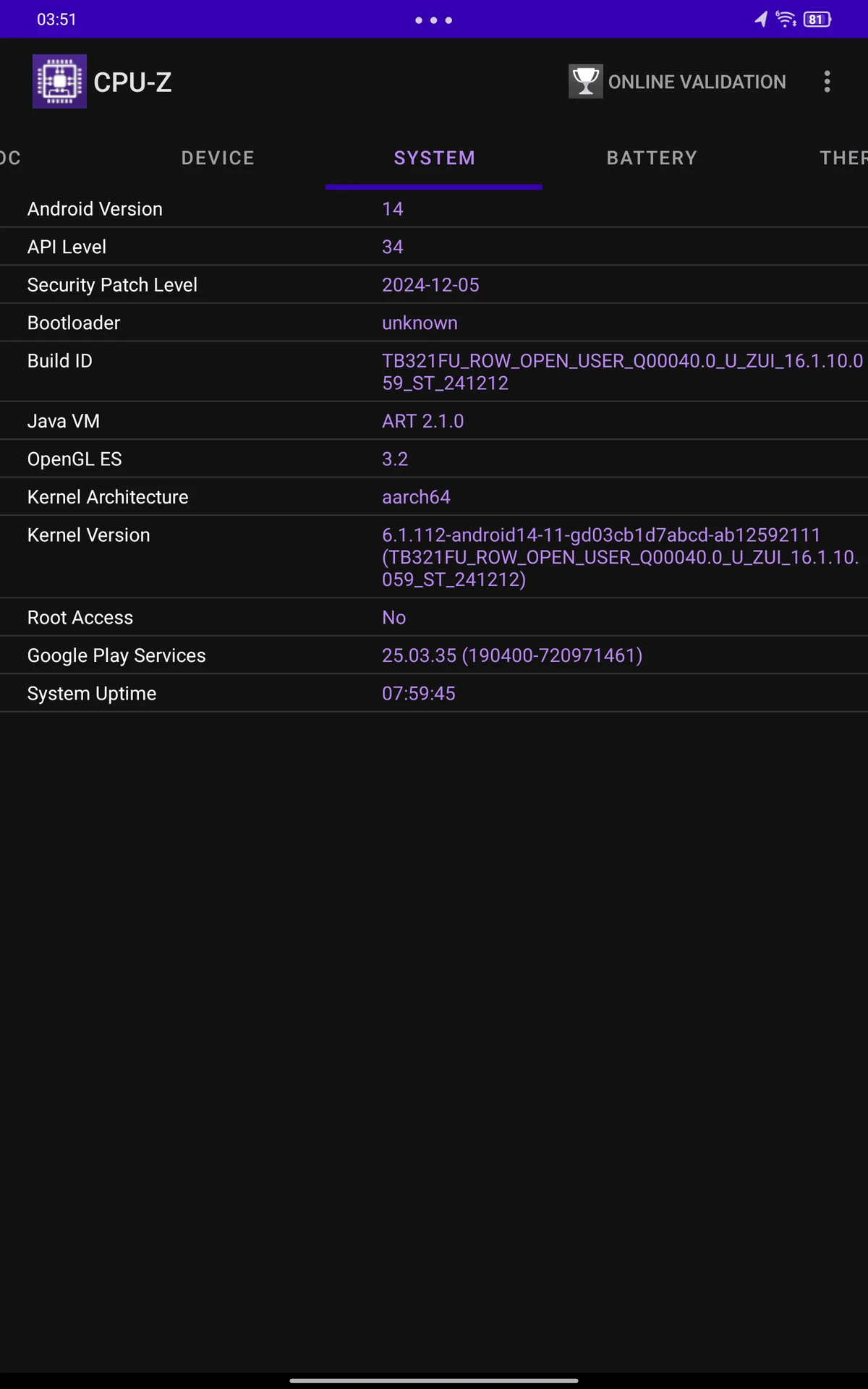Select the 6.1.112-android14 kernel version value
The height and width of the screenshot is (1389, 868).
(621, 557)
